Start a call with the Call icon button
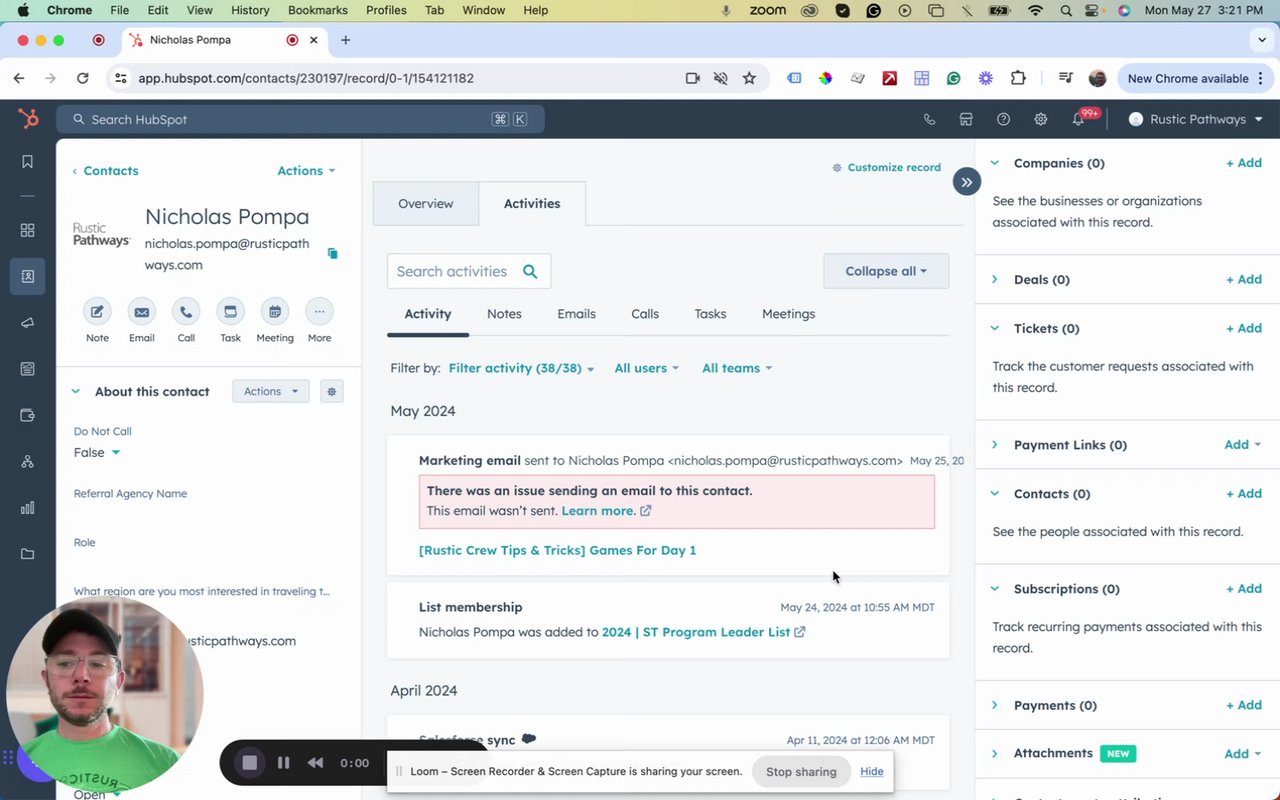This screenshot has height=800, width=1280. pos(186,312)
